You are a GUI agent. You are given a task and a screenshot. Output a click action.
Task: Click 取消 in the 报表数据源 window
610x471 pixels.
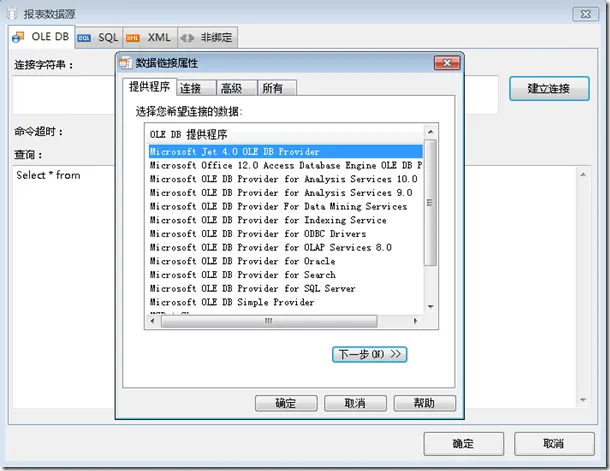tap(554, 444)
